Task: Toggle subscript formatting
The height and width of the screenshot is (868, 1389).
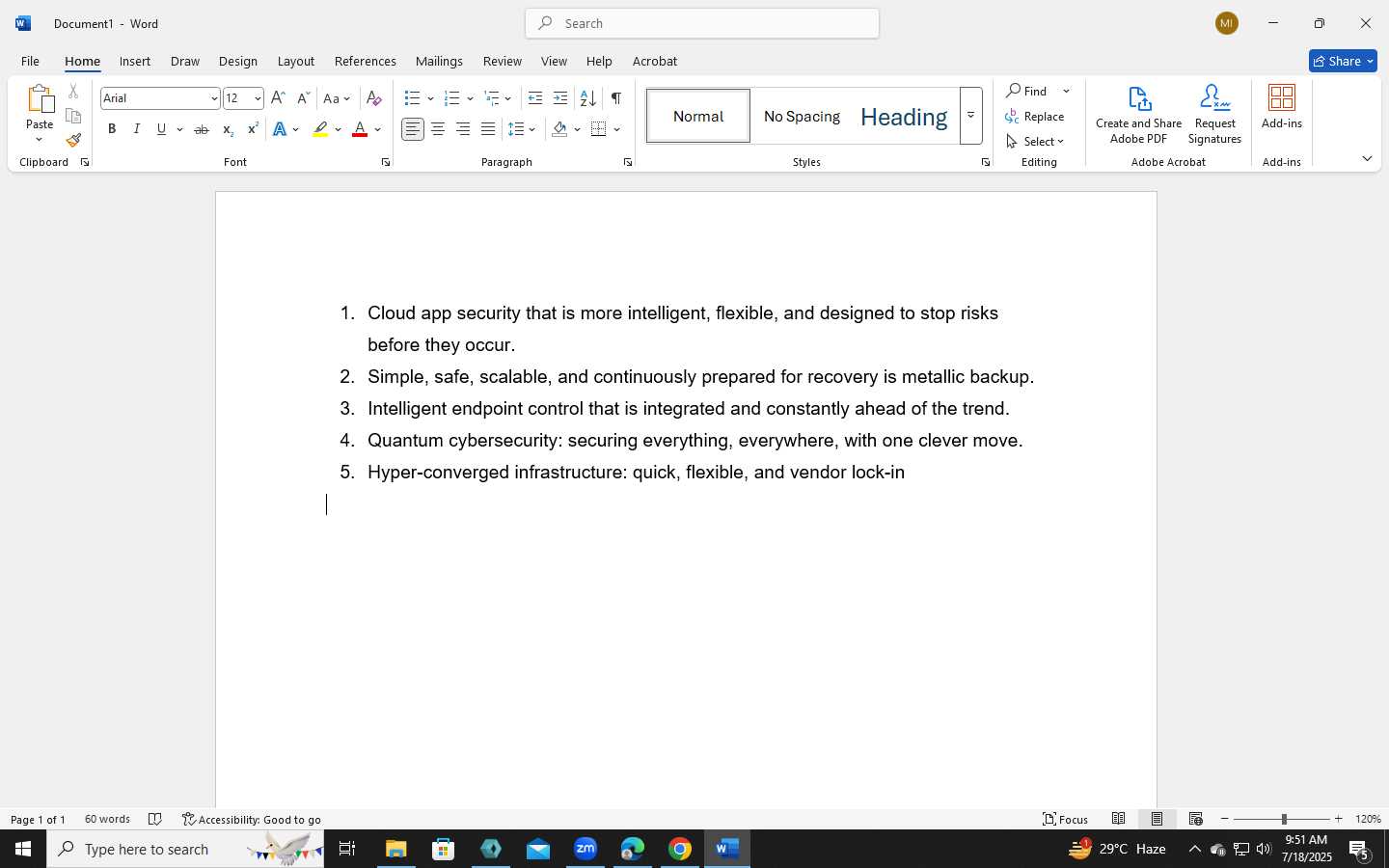Action: click(x=228, y=129)
